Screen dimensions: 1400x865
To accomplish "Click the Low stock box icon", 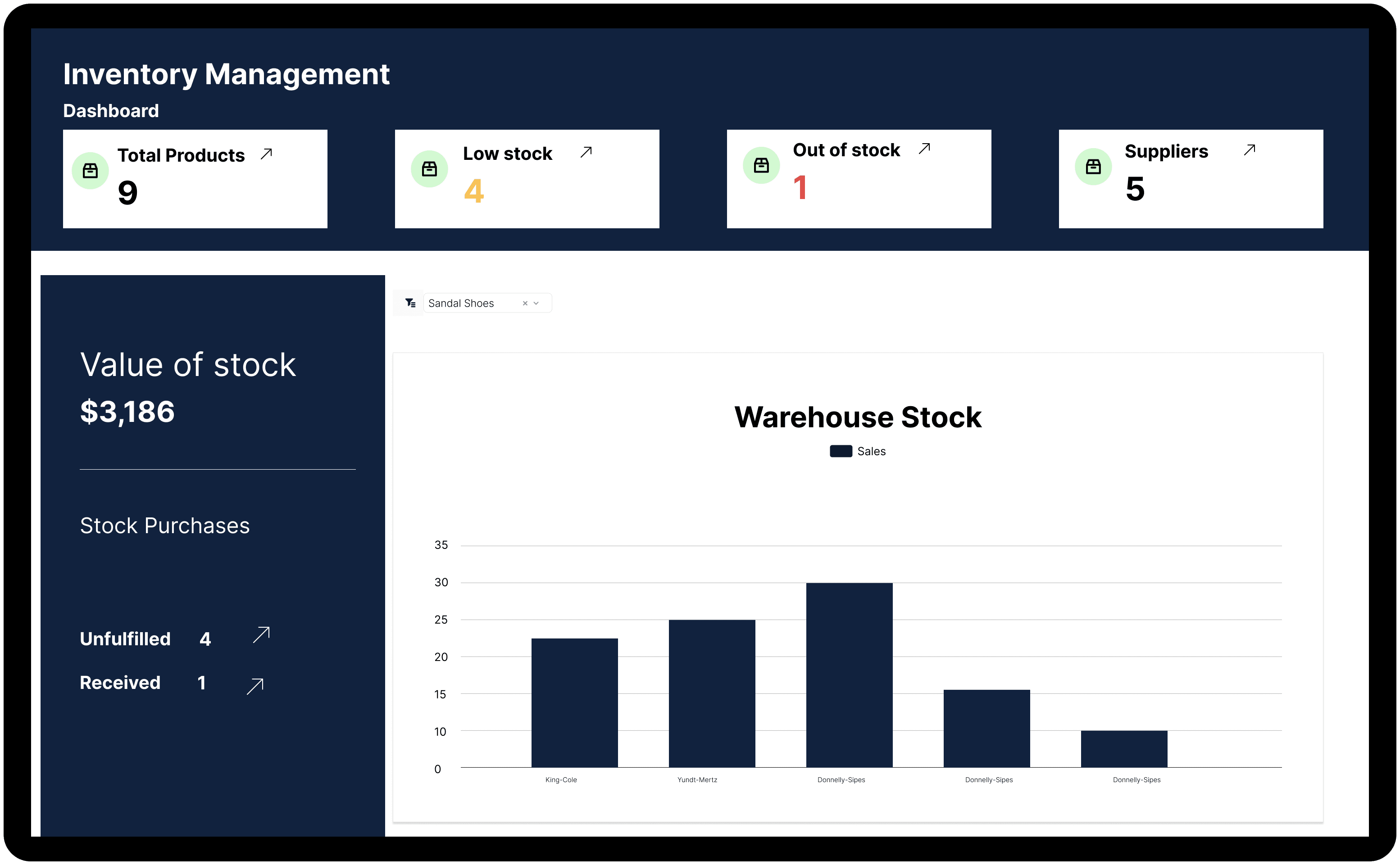I will point(430,168).
